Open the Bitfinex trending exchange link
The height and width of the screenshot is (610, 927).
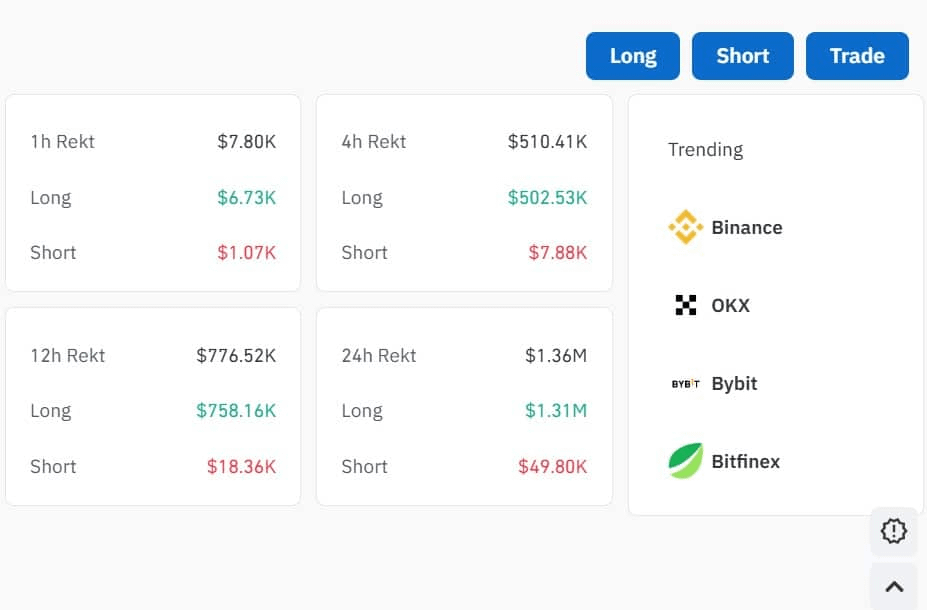coord(724,461)
